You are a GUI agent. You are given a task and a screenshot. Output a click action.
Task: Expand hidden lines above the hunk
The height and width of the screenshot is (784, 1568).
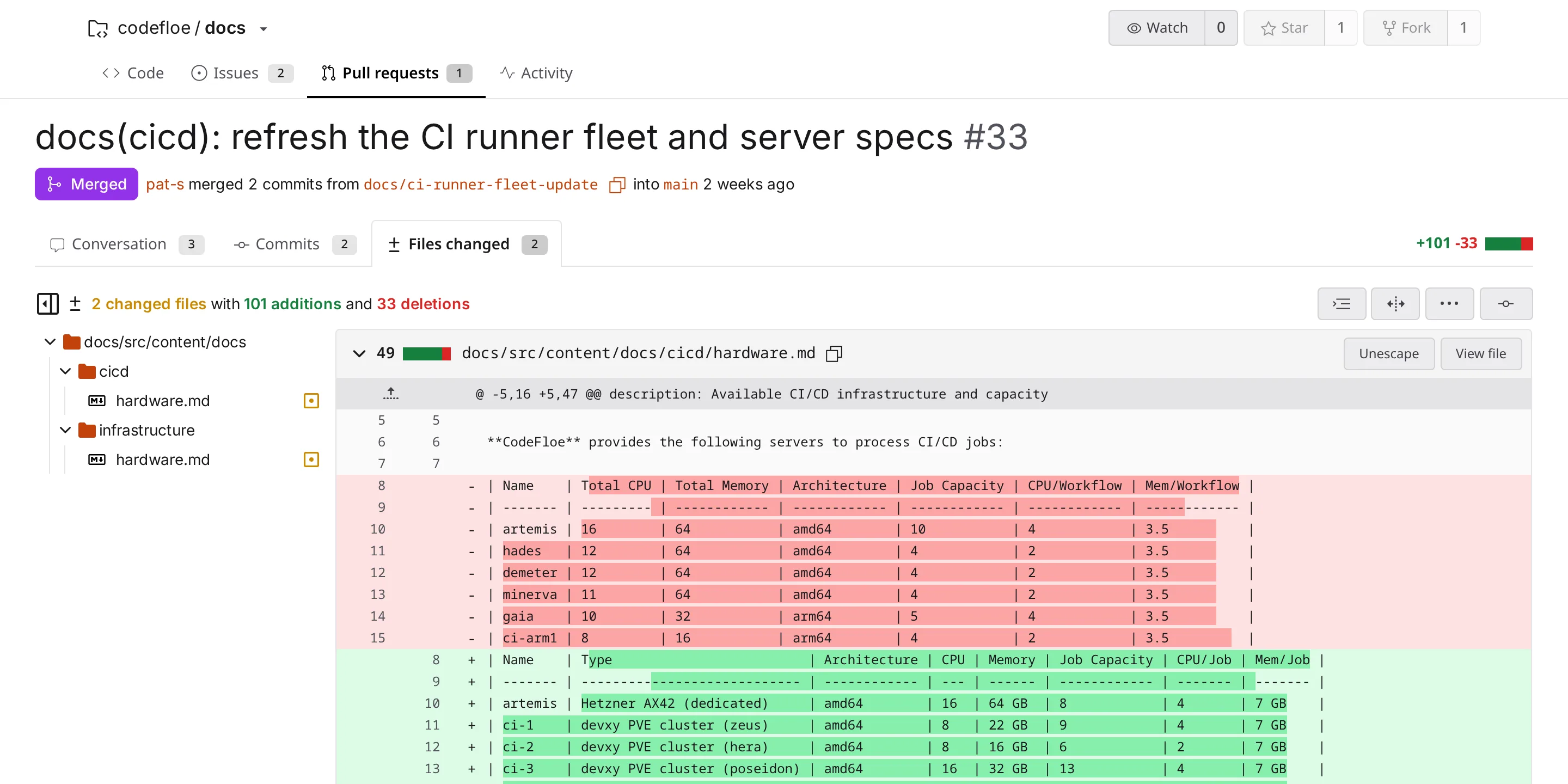[x=391, y=394]
